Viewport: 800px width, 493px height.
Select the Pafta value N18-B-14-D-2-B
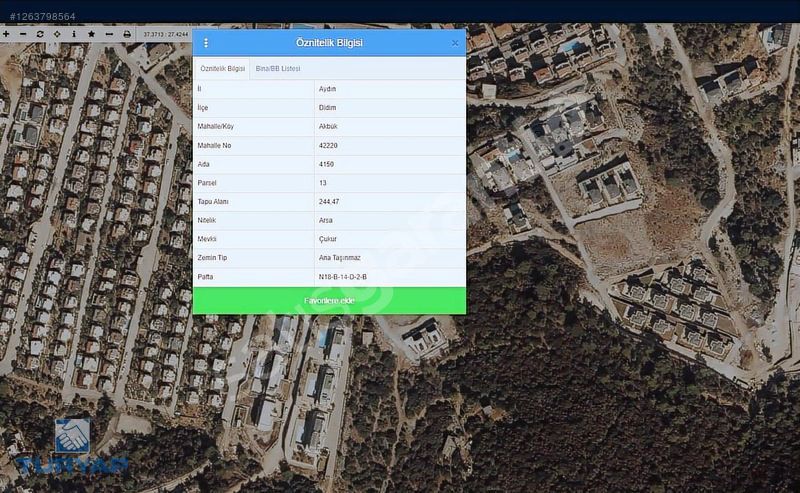[x=342, y=277]
